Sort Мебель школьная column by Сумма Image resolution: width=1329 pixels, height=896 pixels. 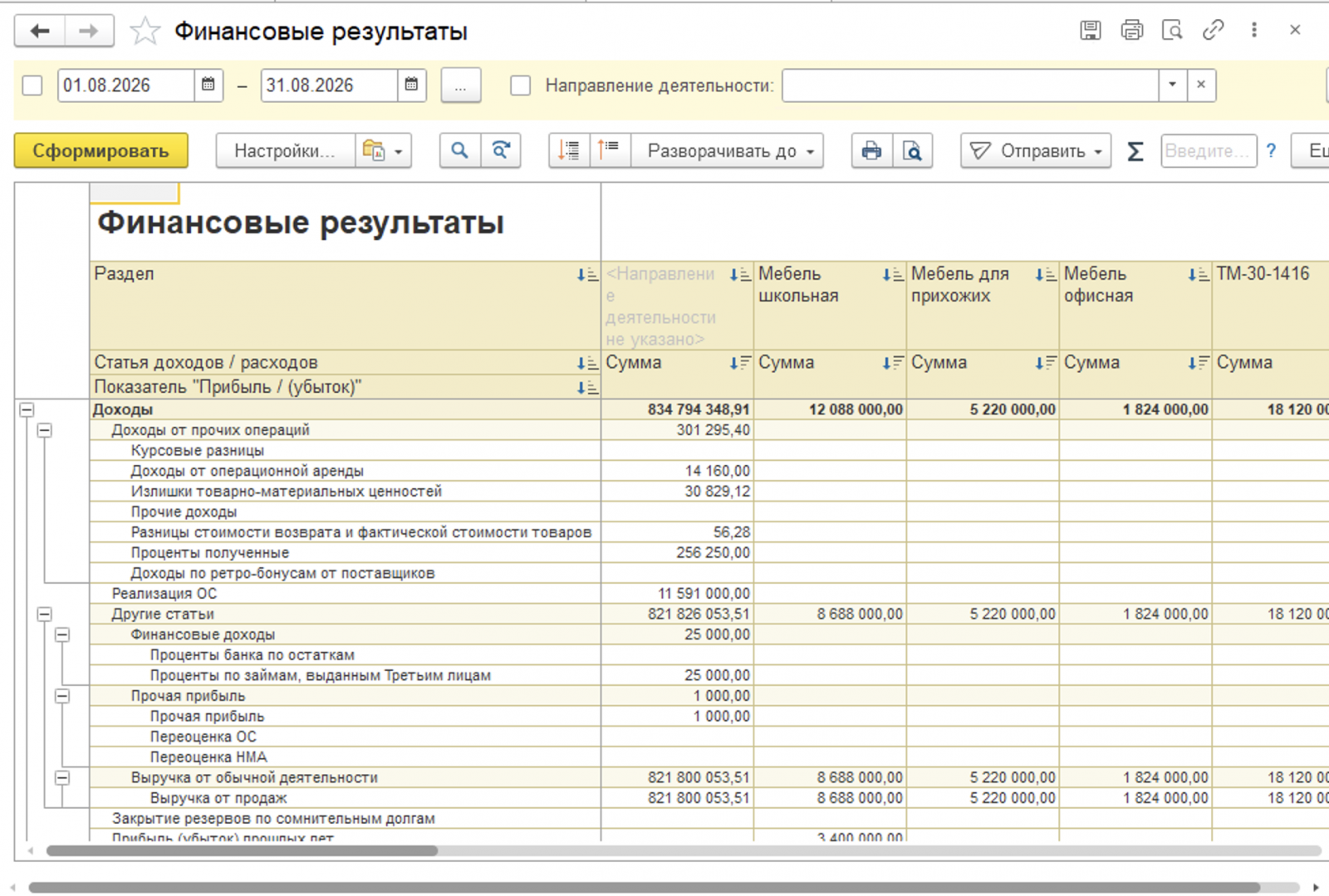click(893, 363)
